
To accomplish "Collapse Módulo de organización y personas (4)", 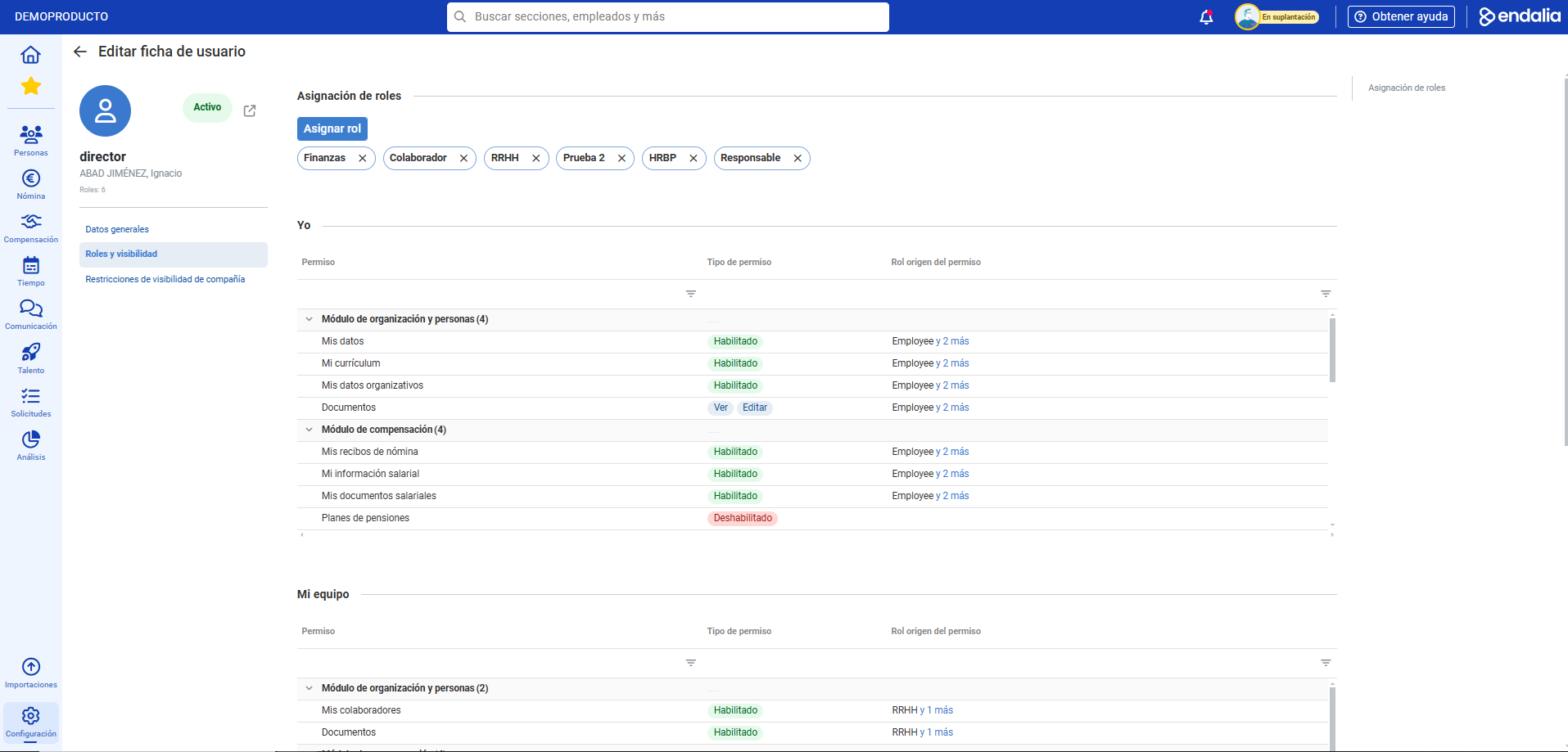I will pos(309,319).
